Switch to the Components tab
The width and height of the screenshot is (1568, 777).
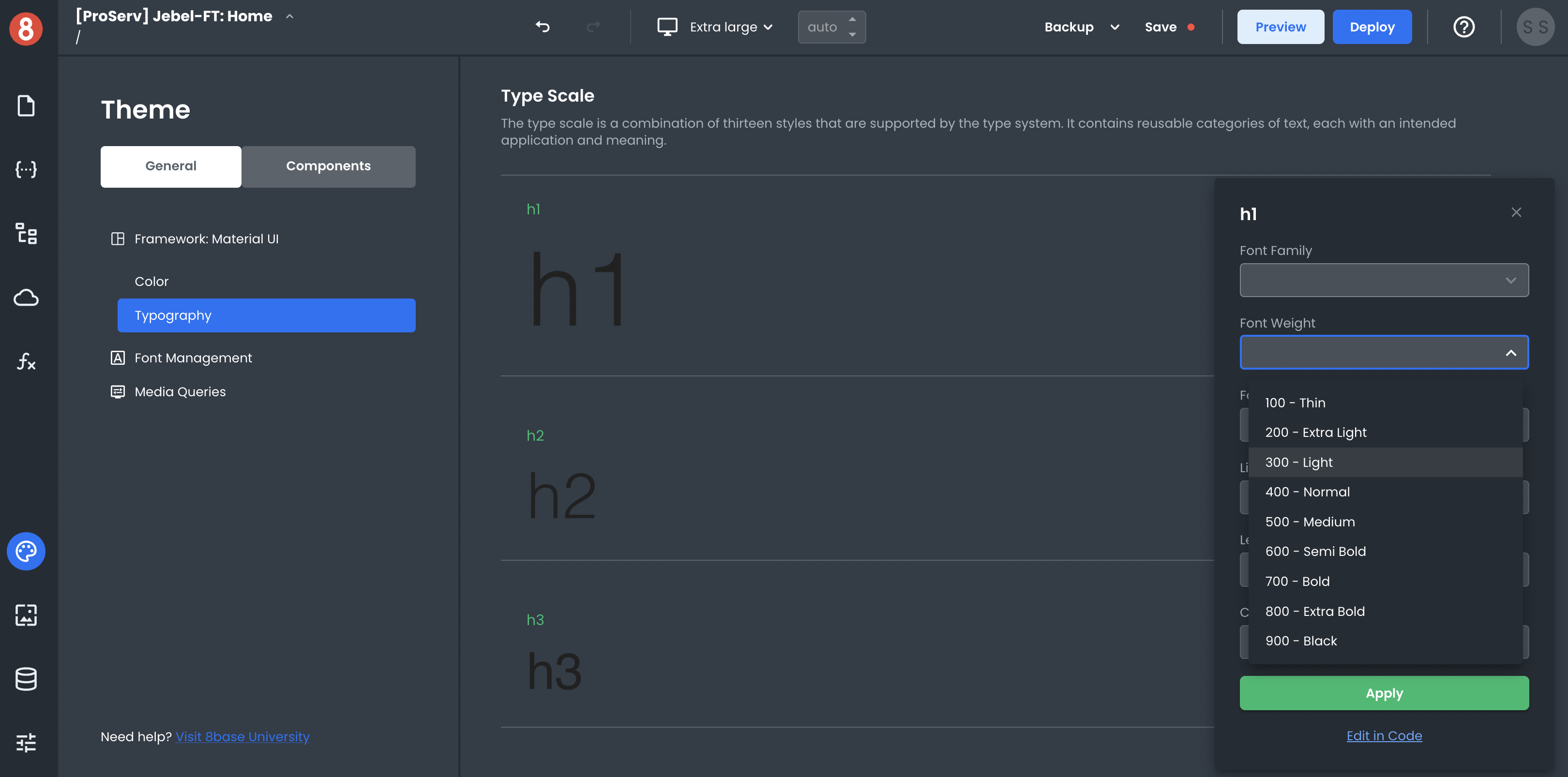(x=328, y=166)
